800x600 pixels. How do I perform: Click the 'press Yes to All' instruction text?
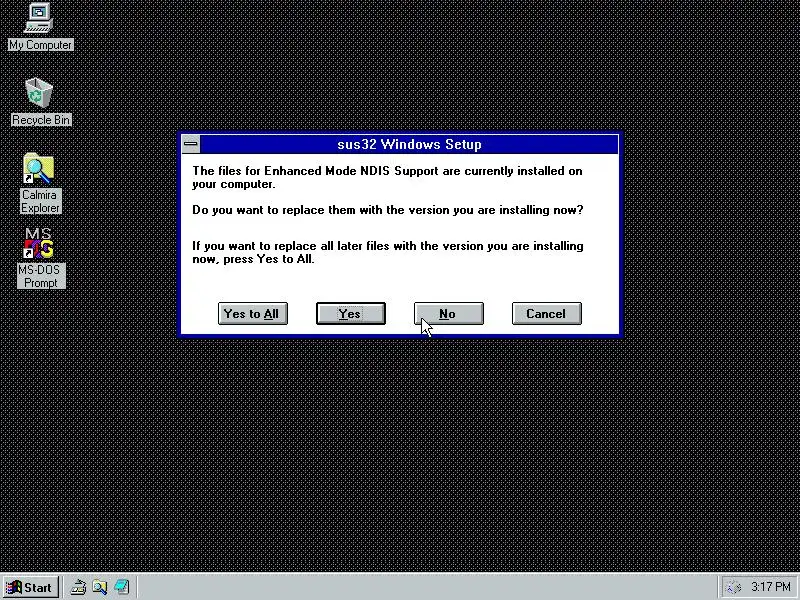point(269,259)
